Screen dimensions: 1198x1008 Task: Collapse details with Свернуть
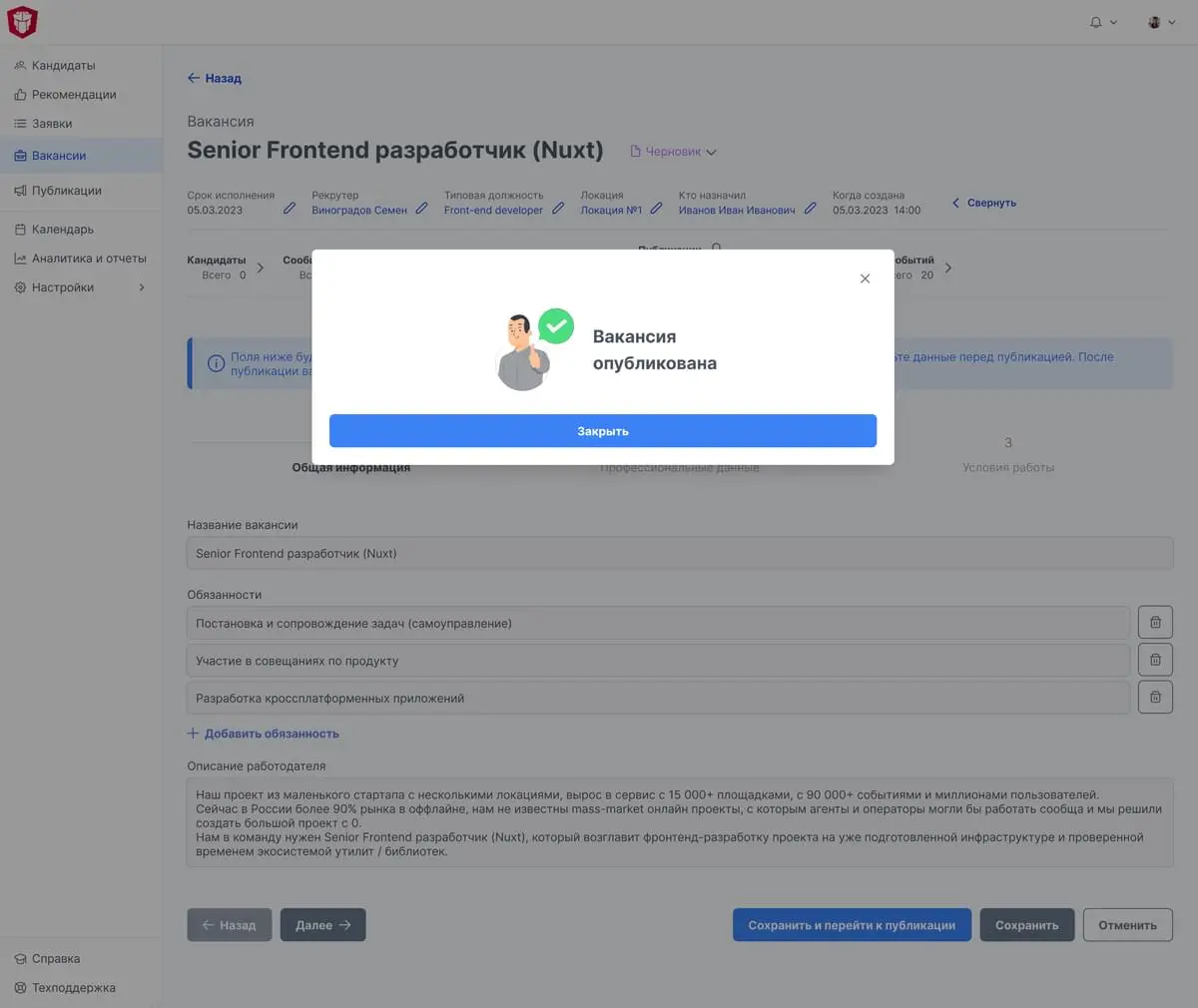click(x=984, y=203)
